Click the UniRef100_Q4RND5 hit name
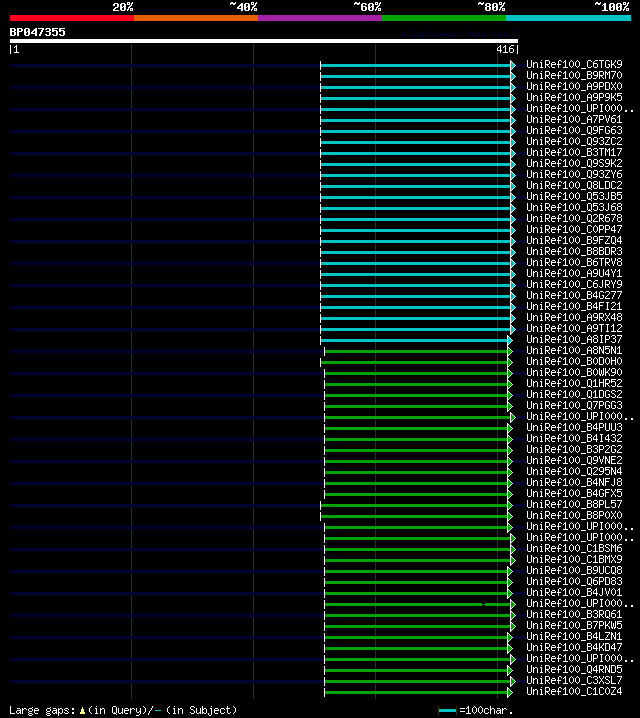The height and width of the screenshot is (718, 640). coord(574,669)
